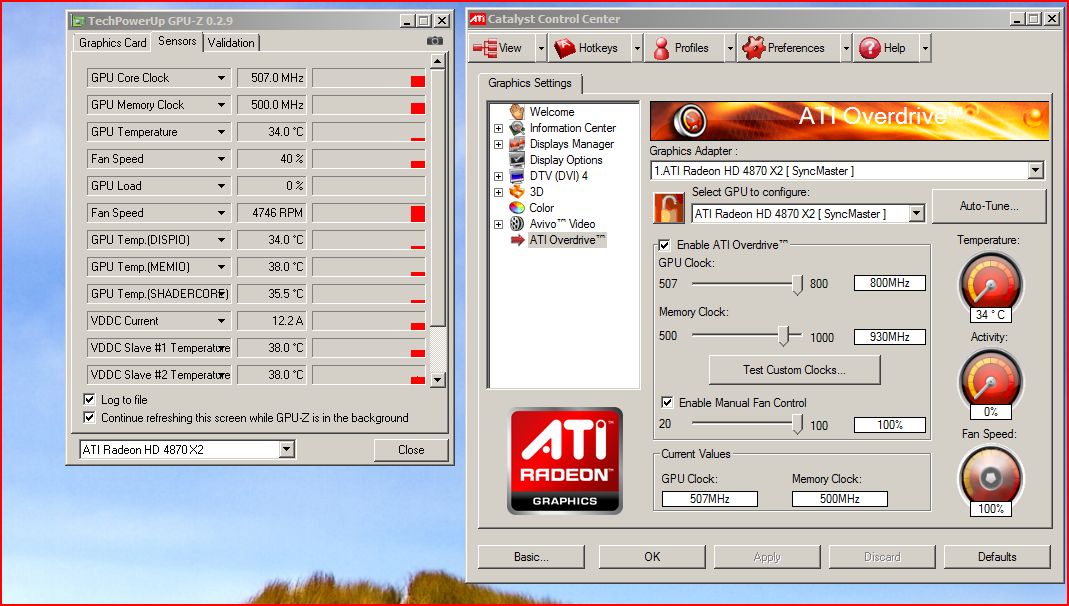Expand the Displays Manager tree node
The height and width of the screenshot is (606, 1069).
point(498,144)
